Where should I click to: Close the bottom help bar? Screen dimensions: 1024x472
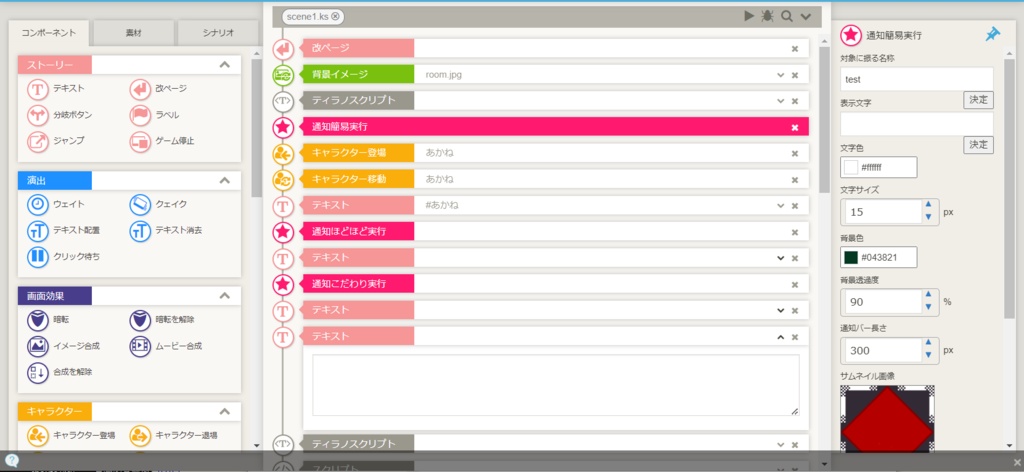coord(1016,461)
